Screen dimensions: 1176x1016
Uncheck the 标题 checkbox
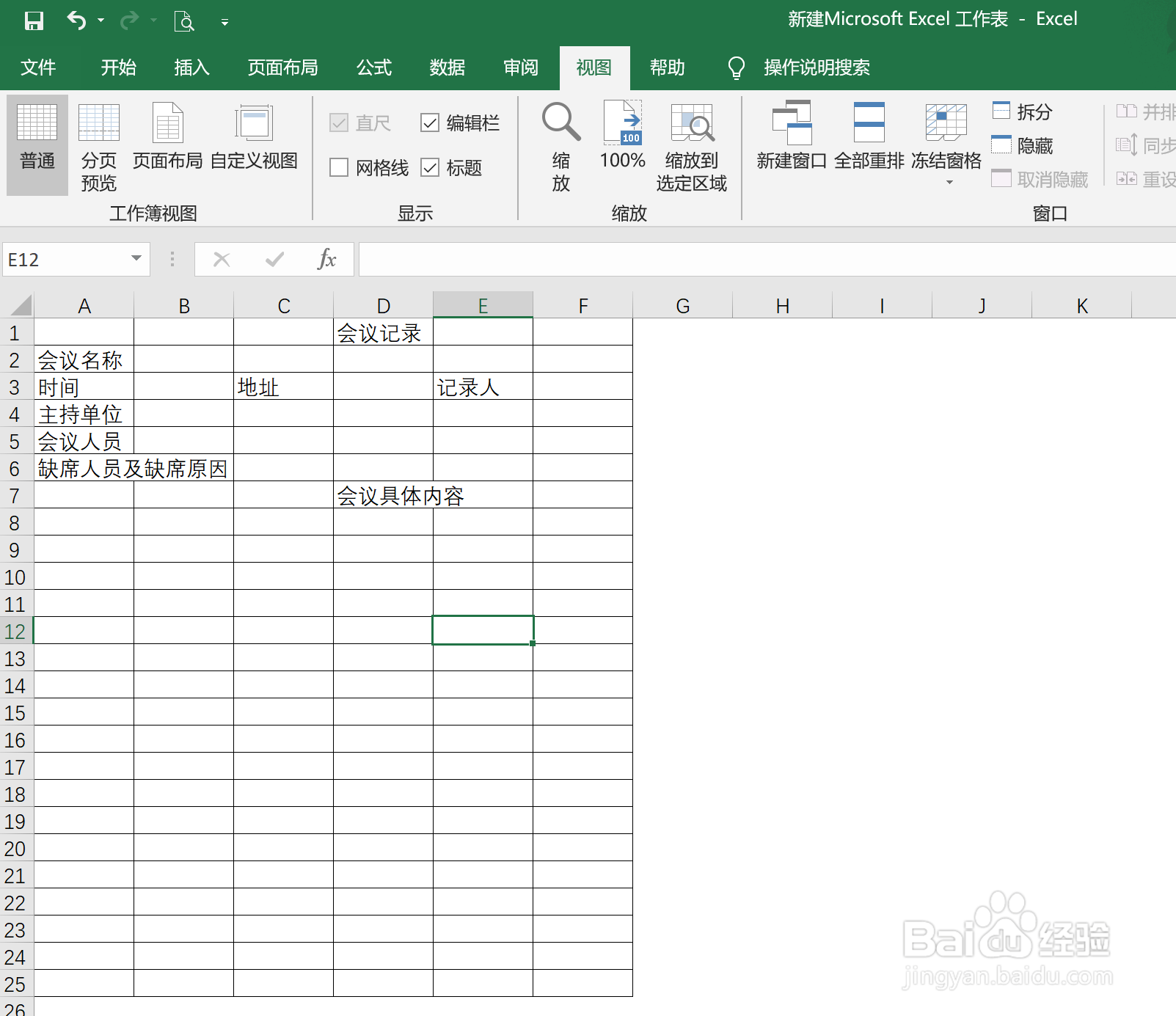point(431,167)
